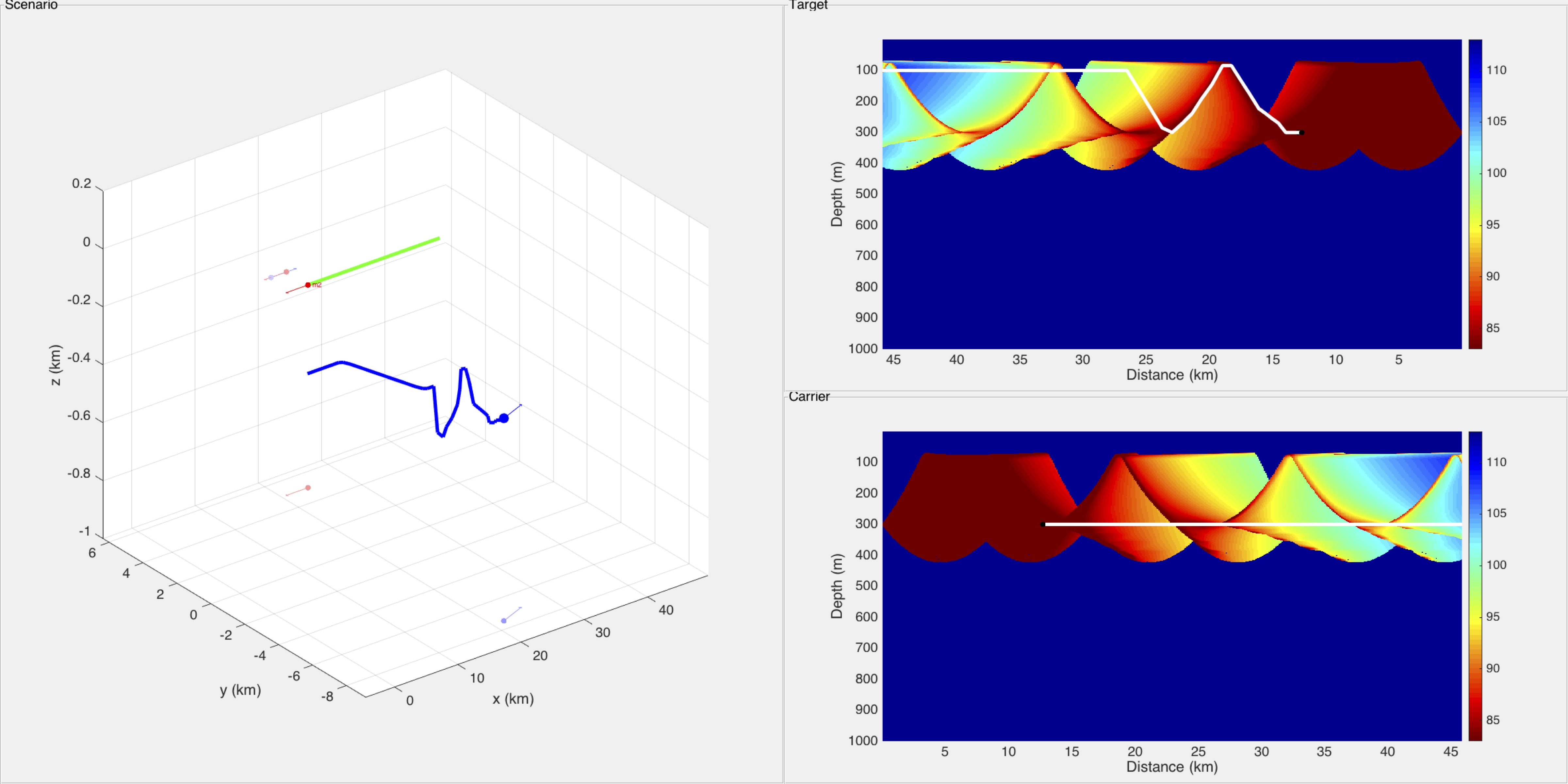Click the large blue vehicle marker in Scenario
This screenshot has width=1568, height=784.
pos(503,418)
